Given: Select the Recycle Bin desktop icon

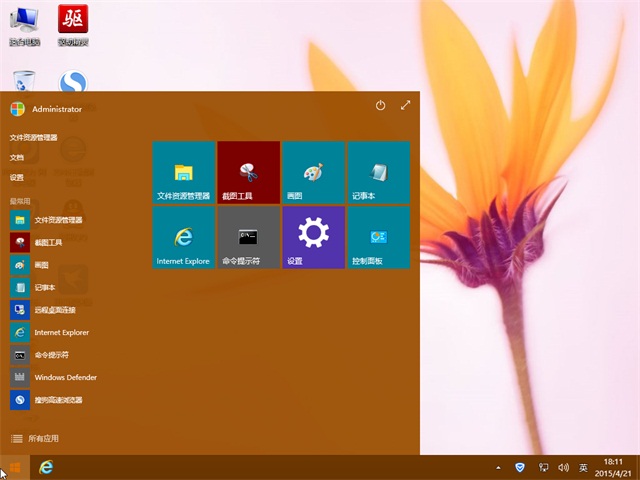Looking at the screenshot, I should [x=24, y=81].
